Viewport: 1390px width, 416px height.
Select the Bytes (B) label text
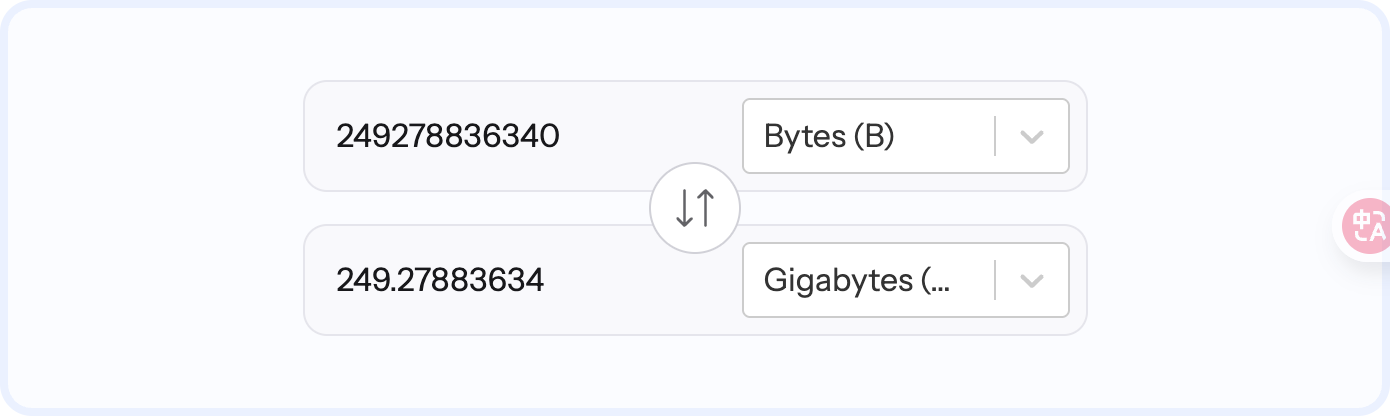pos(829,136)
